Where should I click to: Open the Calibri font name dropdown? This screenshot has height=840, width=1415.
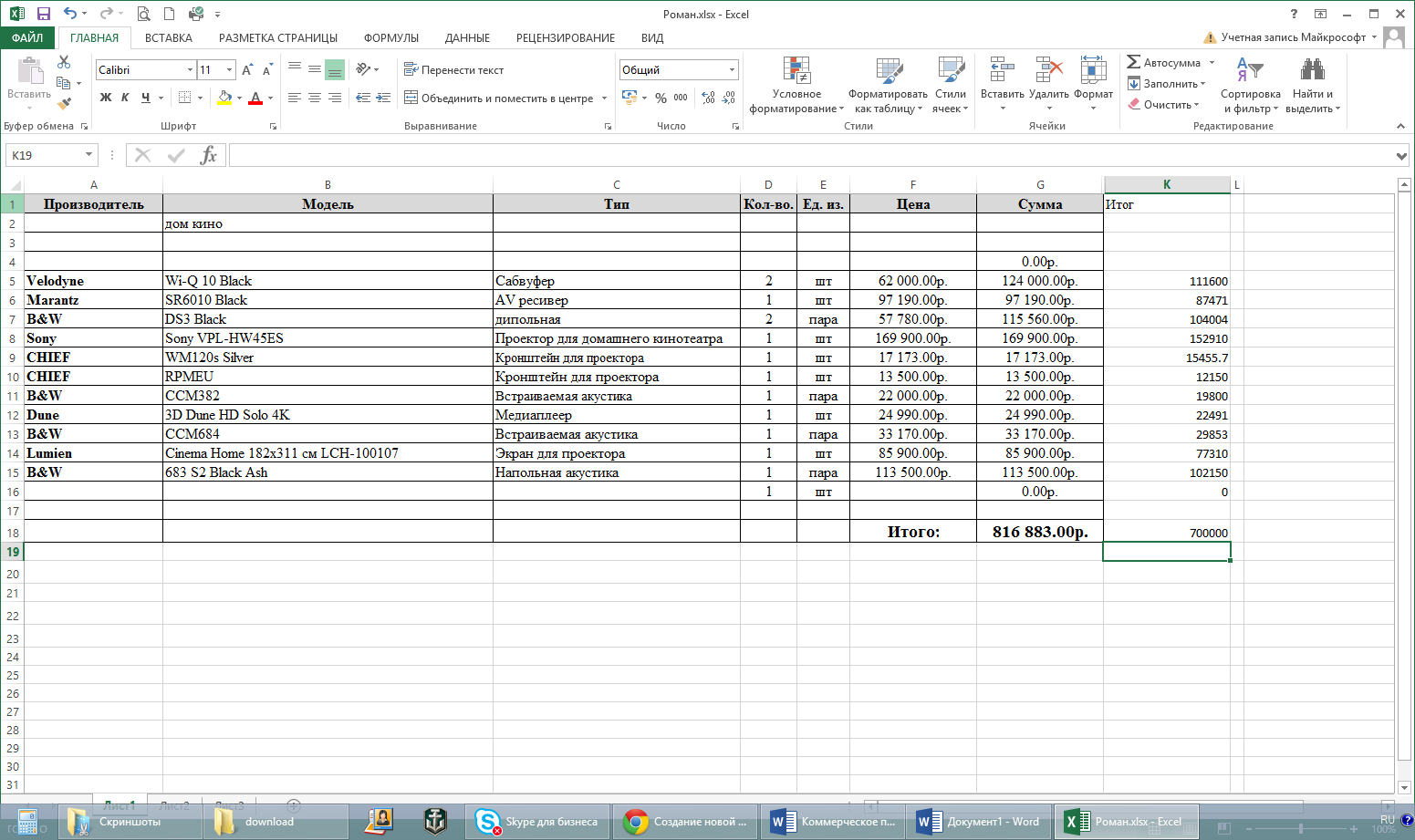[190, 69]
